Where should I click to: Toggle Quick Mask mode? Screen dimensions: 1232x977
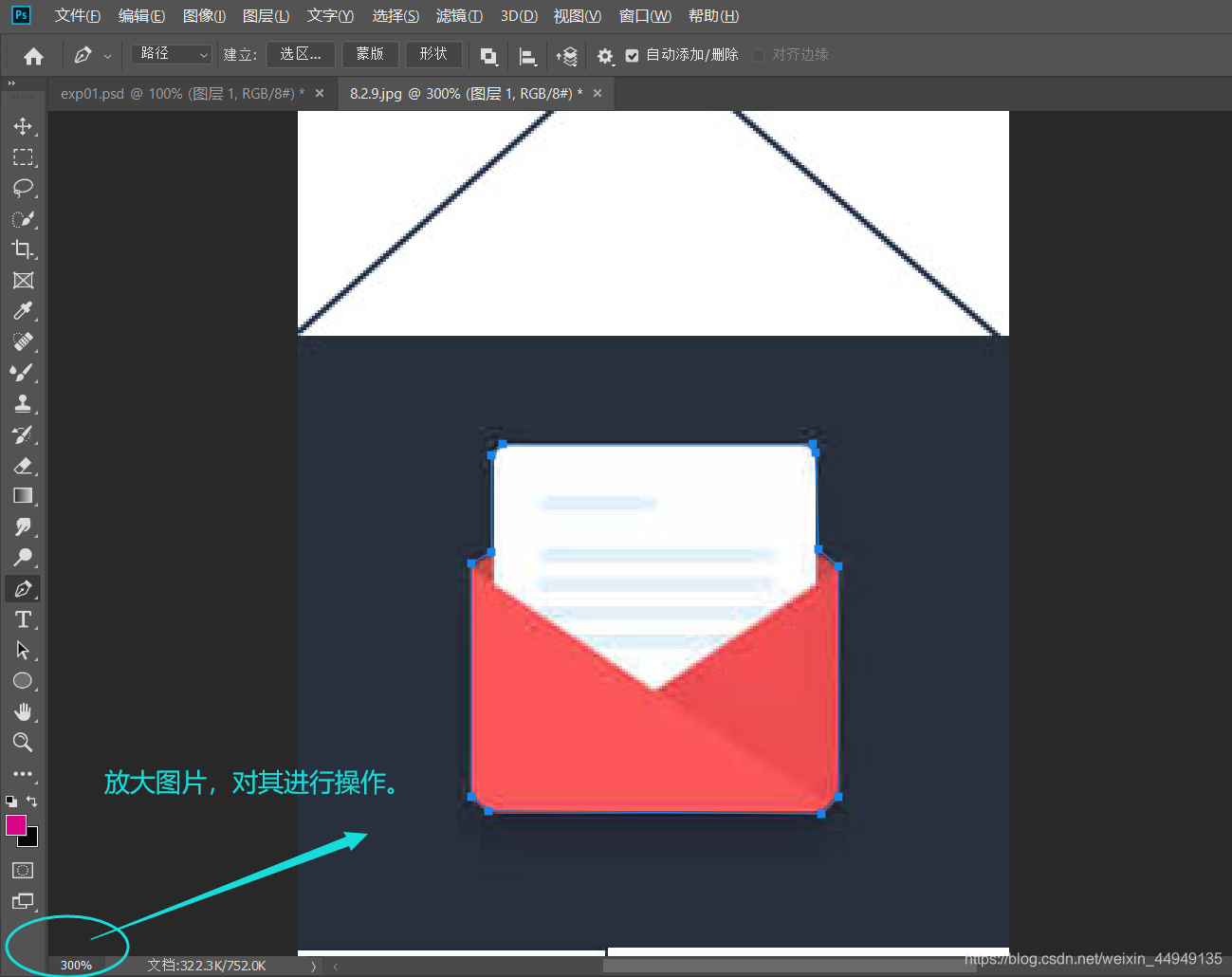pyautogui.click(x=23, y=870)
